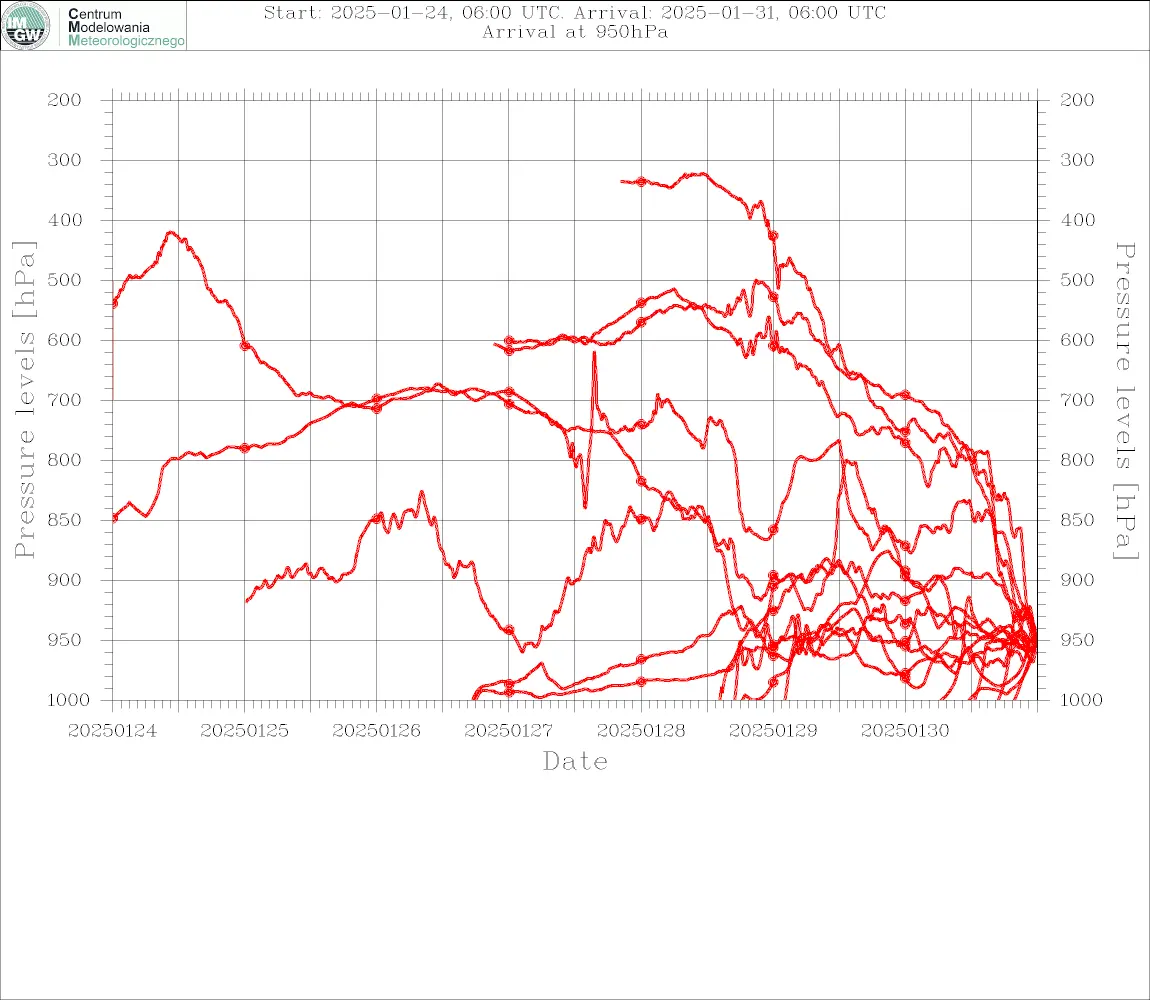Click trajectory marker near 940 hPa on 20250127
1150x1000 pixels.
coord(509,629)
